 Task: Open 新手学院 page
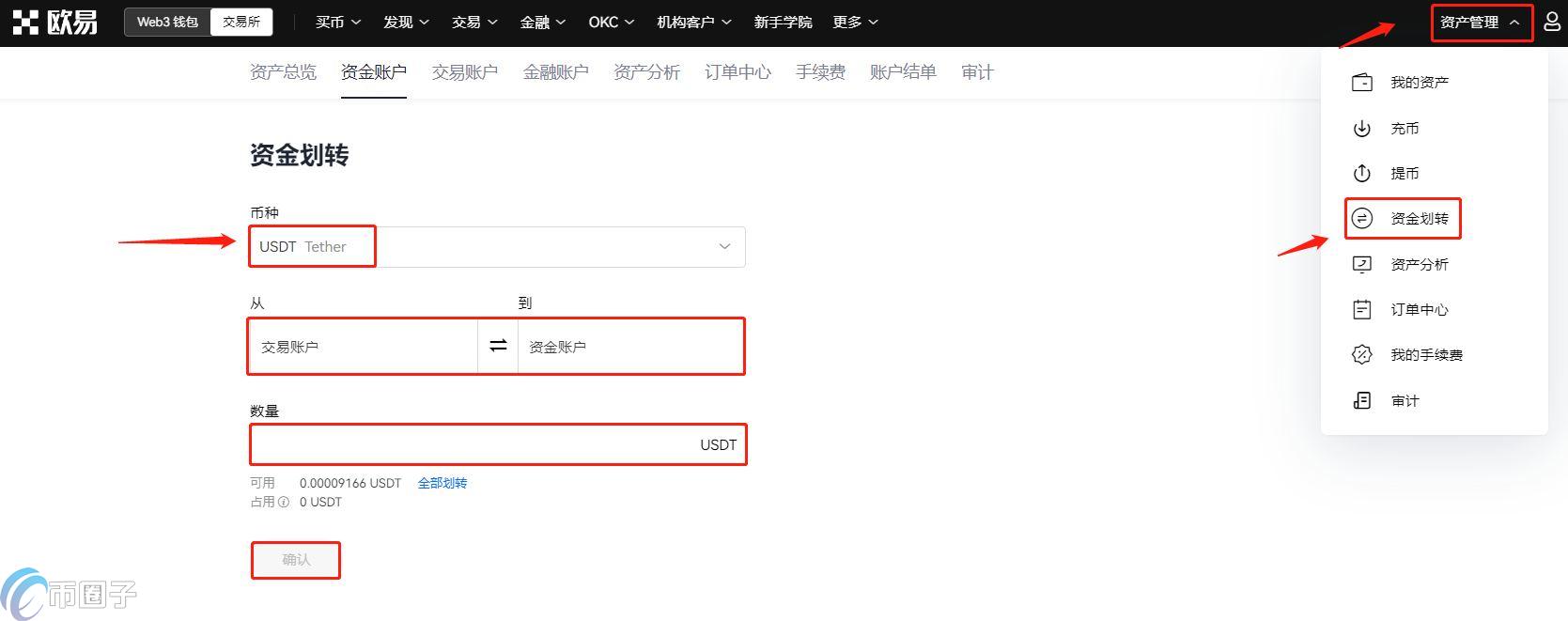[783, 22]
